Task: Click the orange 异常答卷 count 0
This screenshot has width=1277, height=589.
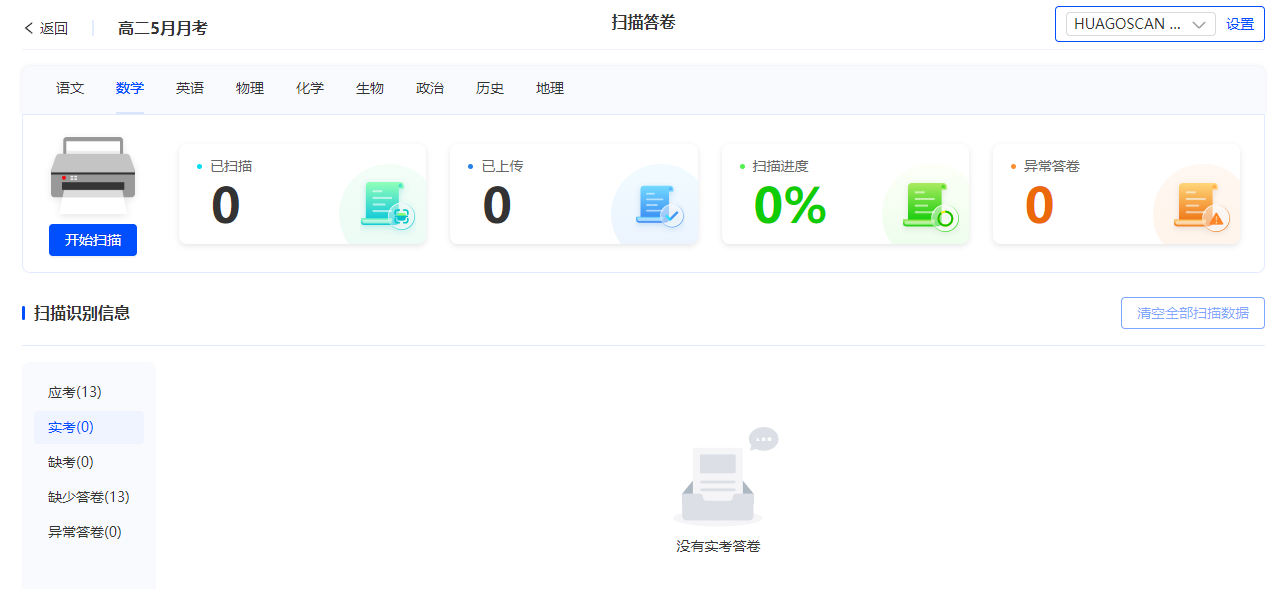Action: click(1040, 206)
